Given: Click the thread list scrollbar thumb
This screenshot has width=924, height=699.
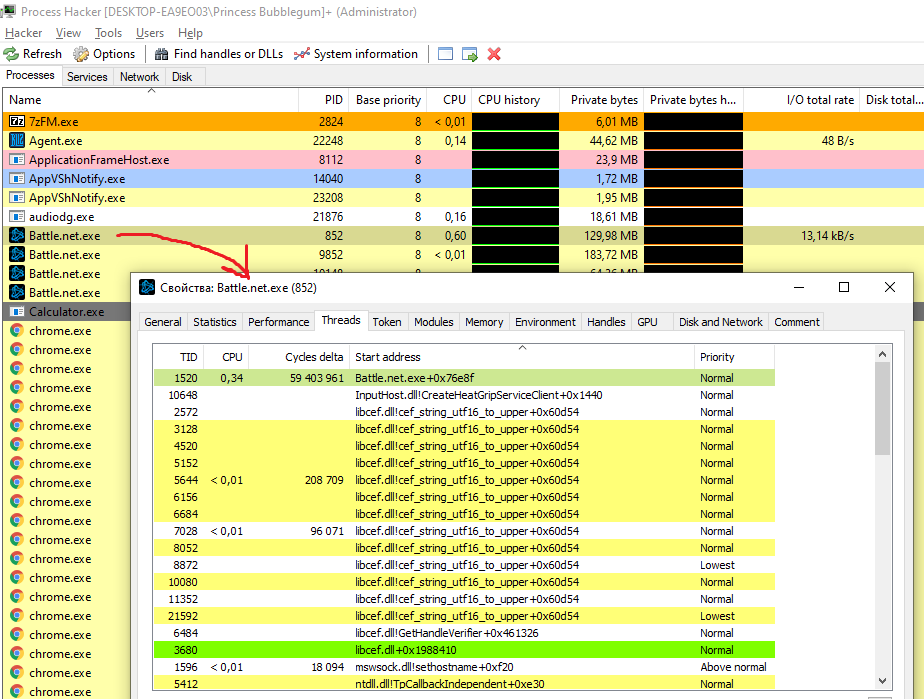Looking at the screenshot, I should tap(882, 408).
